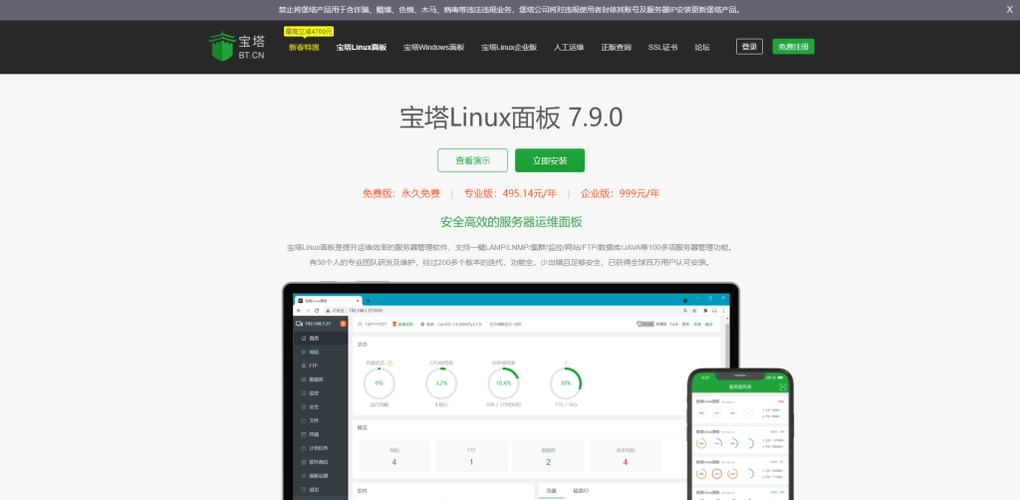Click mockup browser reload icon
The width and height of the screenshot is (1020, 500).
pos(317,311)
